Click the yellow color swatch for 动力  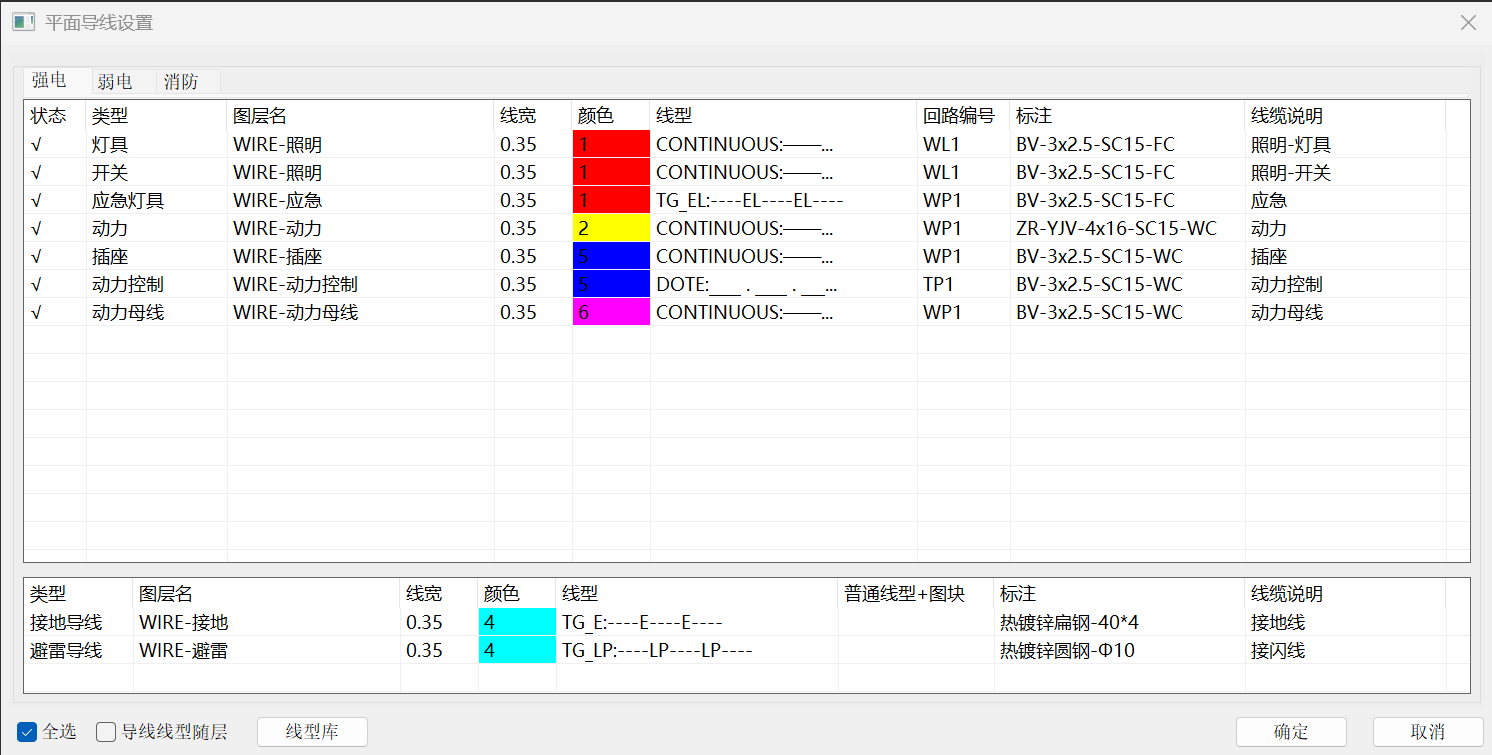(611, 229)
